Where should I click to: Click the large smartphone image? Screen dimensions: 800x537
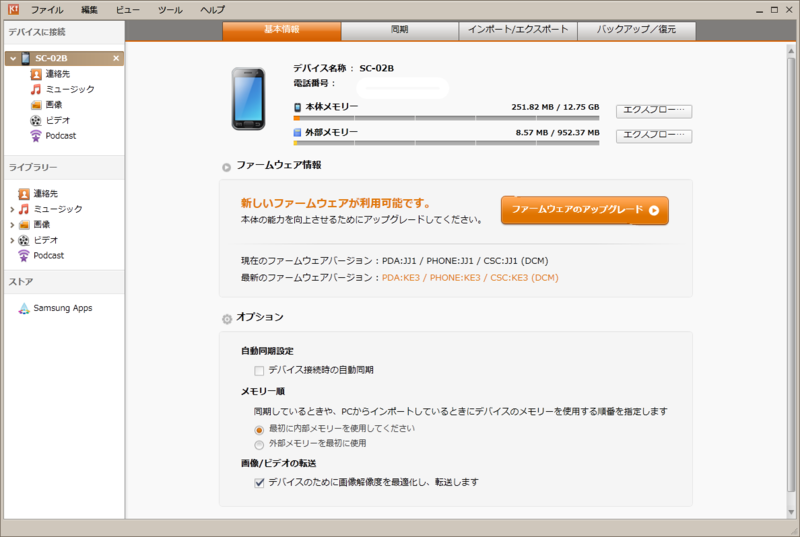coord(248,98)
